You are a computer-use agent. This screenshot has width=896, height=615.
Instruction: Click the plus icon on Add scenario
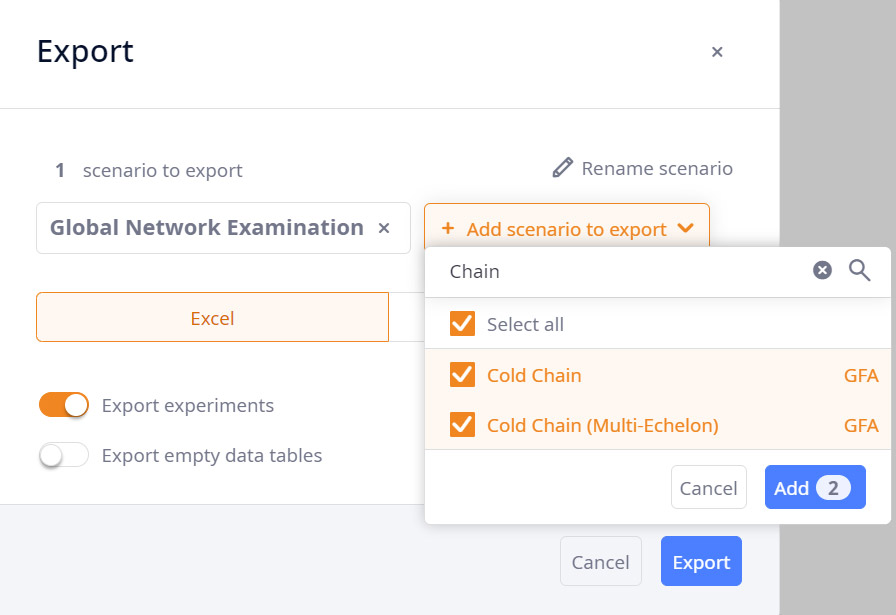[x=448, y=229]
